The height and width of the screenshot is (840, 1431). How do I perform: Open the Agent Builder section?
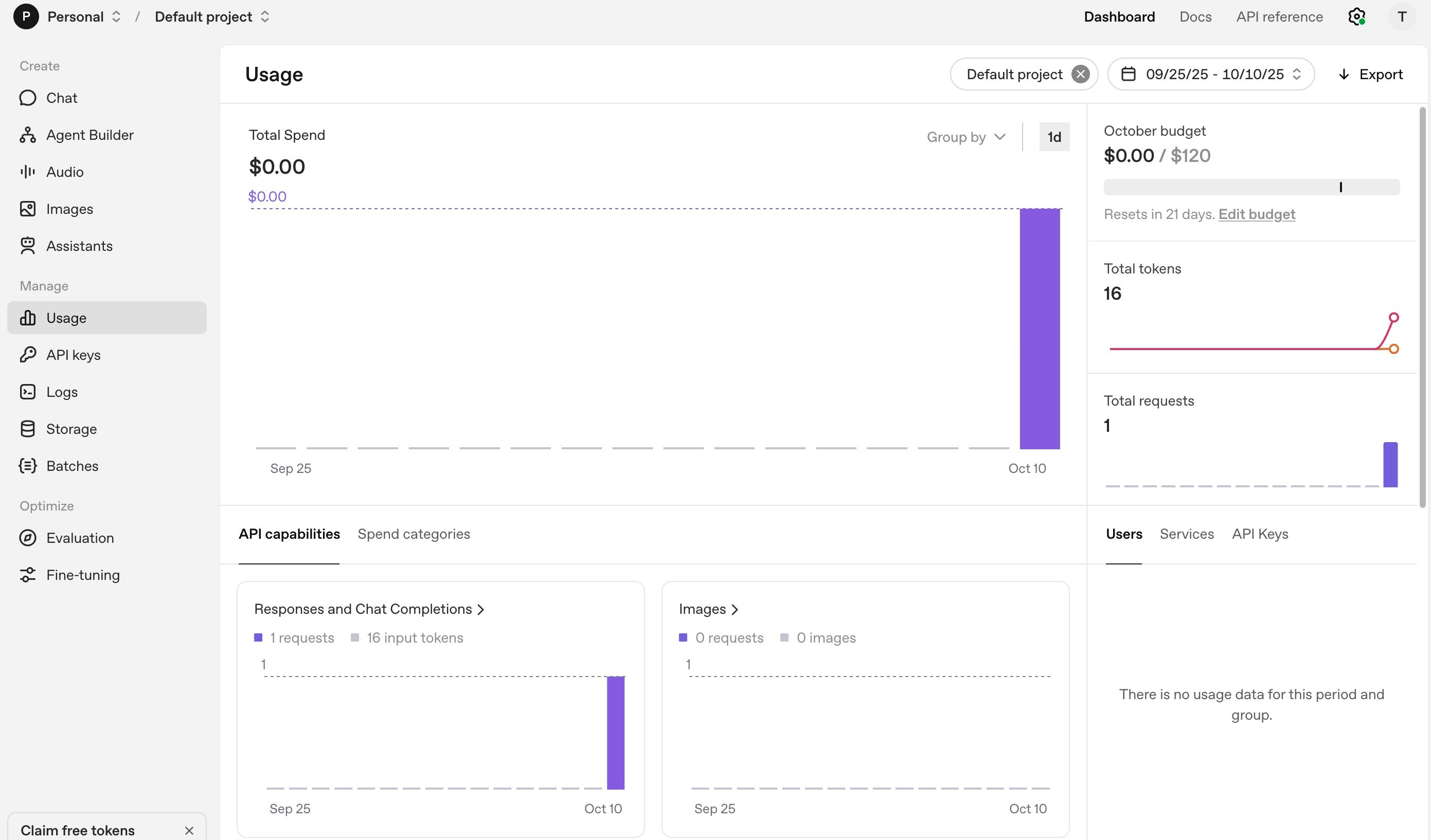tap(89, 135)
